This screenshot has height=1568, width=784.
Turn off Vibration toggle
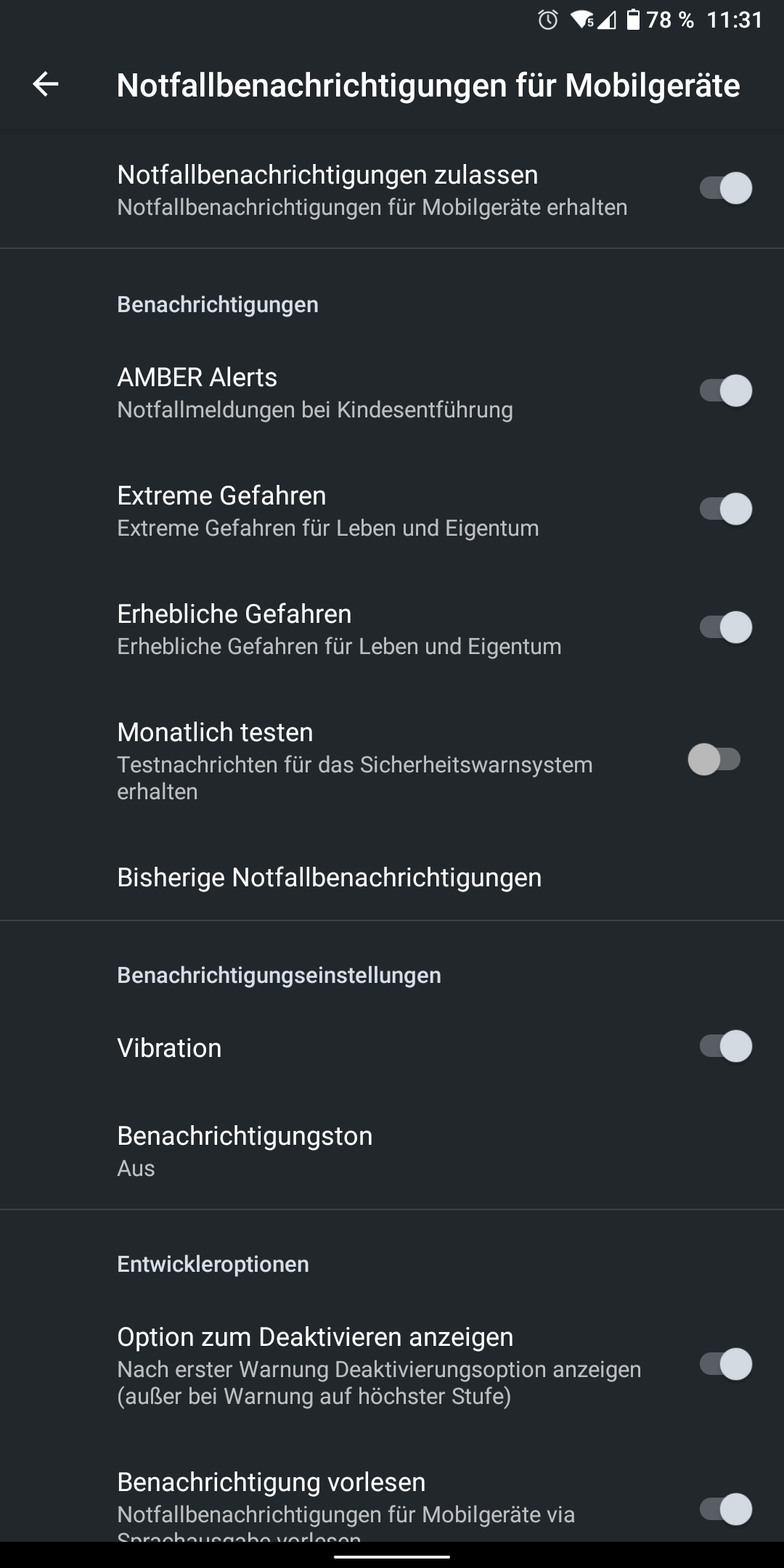point(725,1046)
